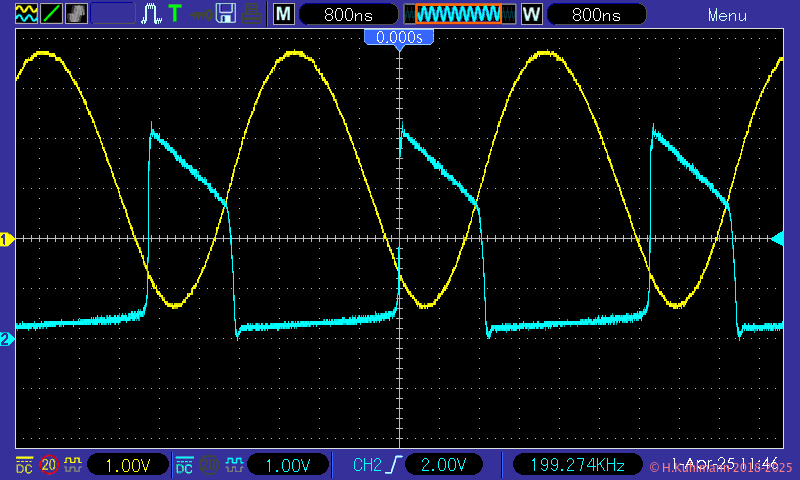This screenshot has width=800, height=480.
Task: Click the 0.000s horizontal trigger position marker
Action: coord(399,36)
